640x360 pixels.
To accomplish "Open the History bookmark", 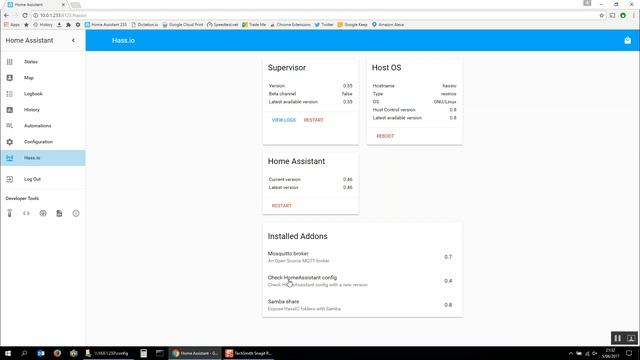I will pyautogui.click(x=42, y=24).
